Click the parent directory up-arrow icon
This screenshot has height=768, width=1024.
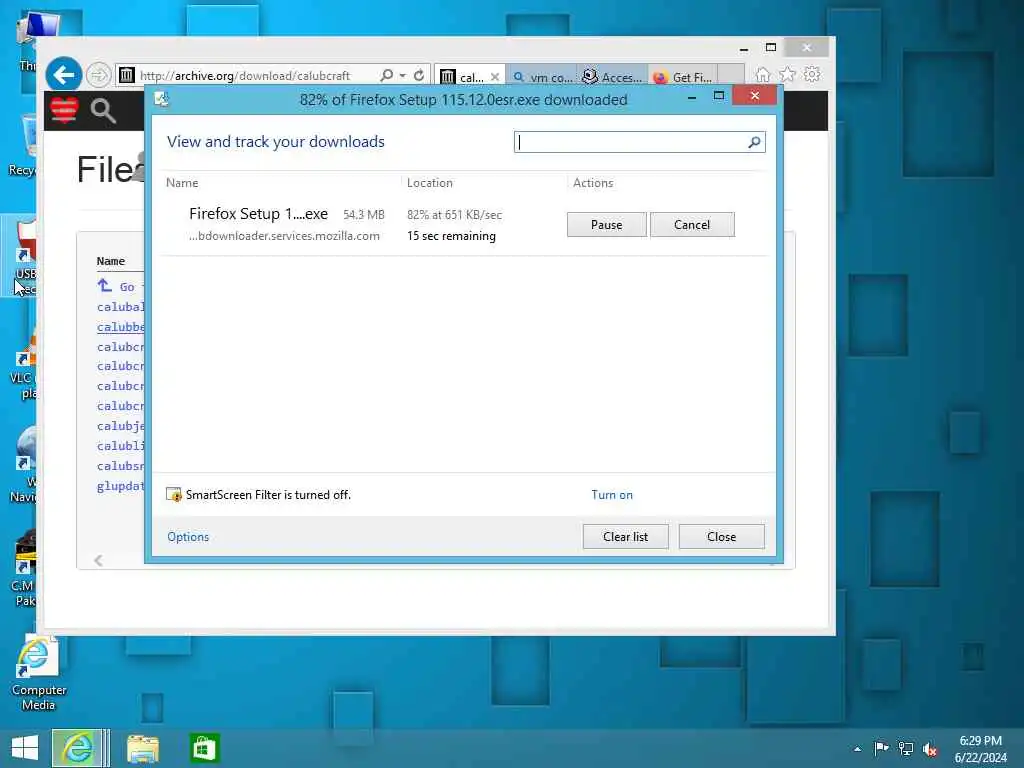point(104,285)
